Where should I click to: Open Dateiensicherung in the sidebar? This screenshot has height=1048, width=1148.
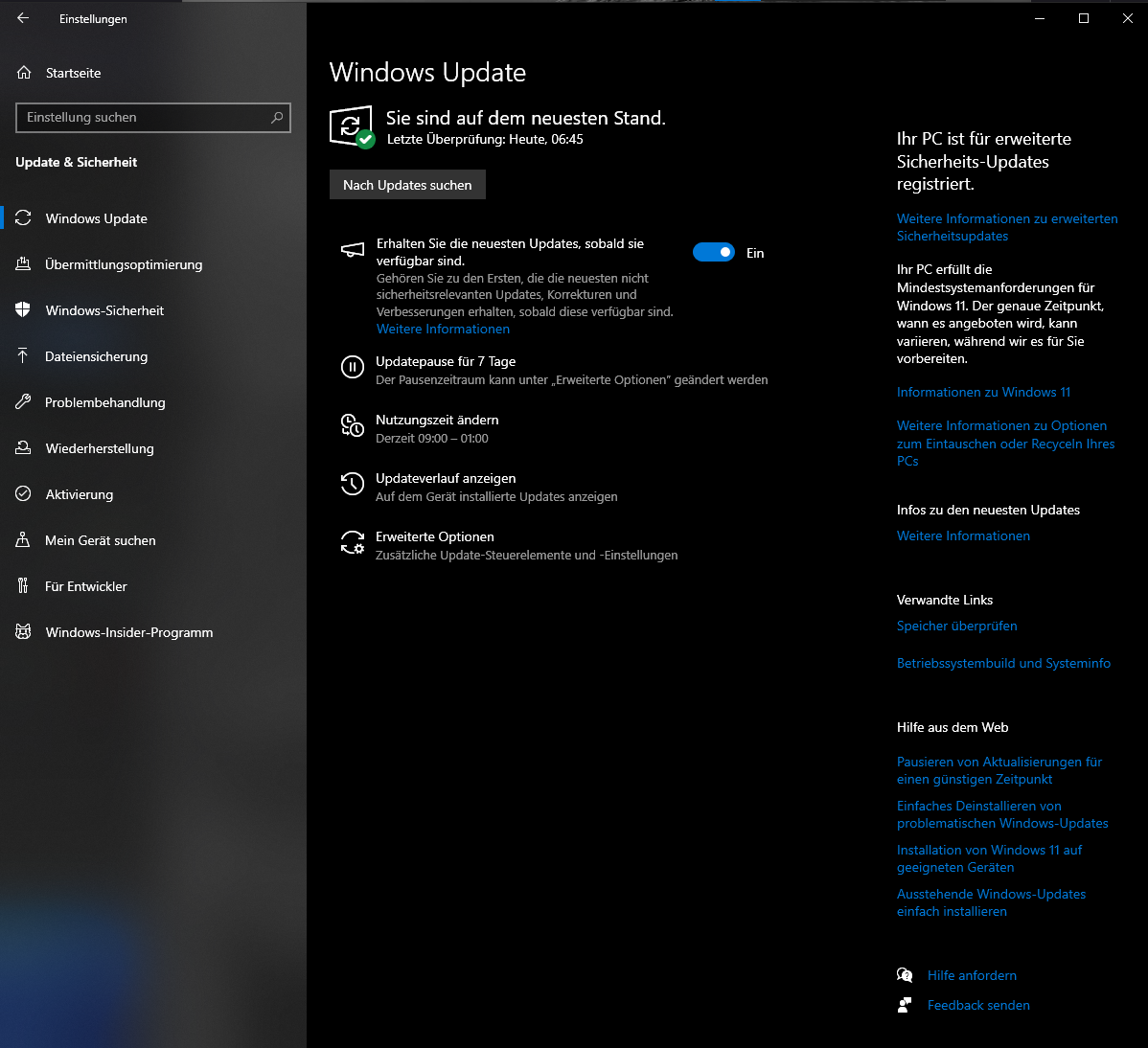153,356
